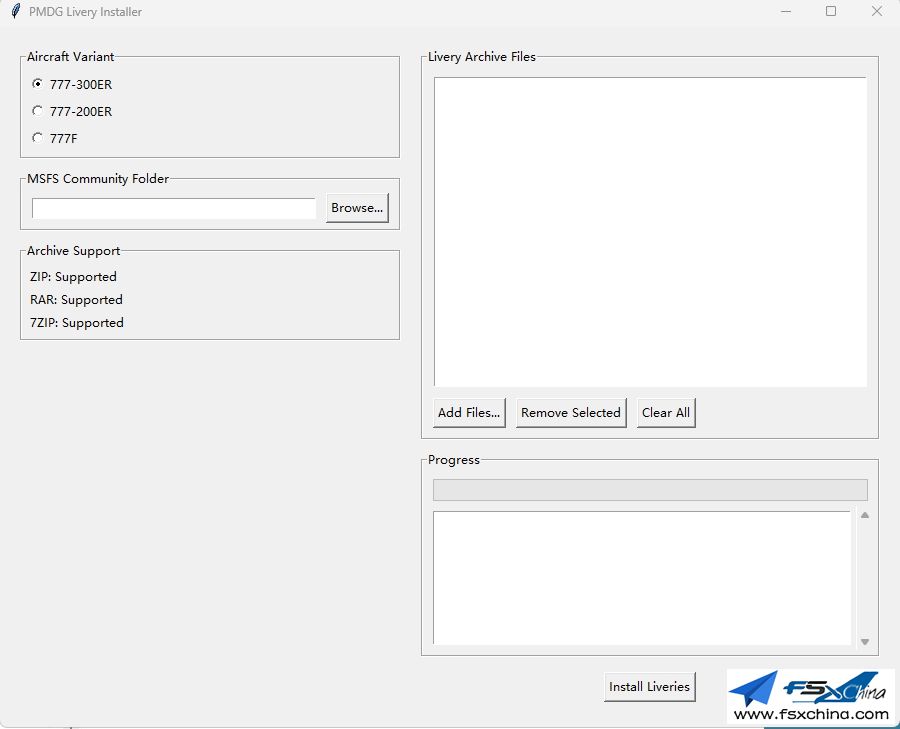The width and height of the screenshot is (900, 729).
Task: Start installation with Install Liveries
Action: pos(649,687)
